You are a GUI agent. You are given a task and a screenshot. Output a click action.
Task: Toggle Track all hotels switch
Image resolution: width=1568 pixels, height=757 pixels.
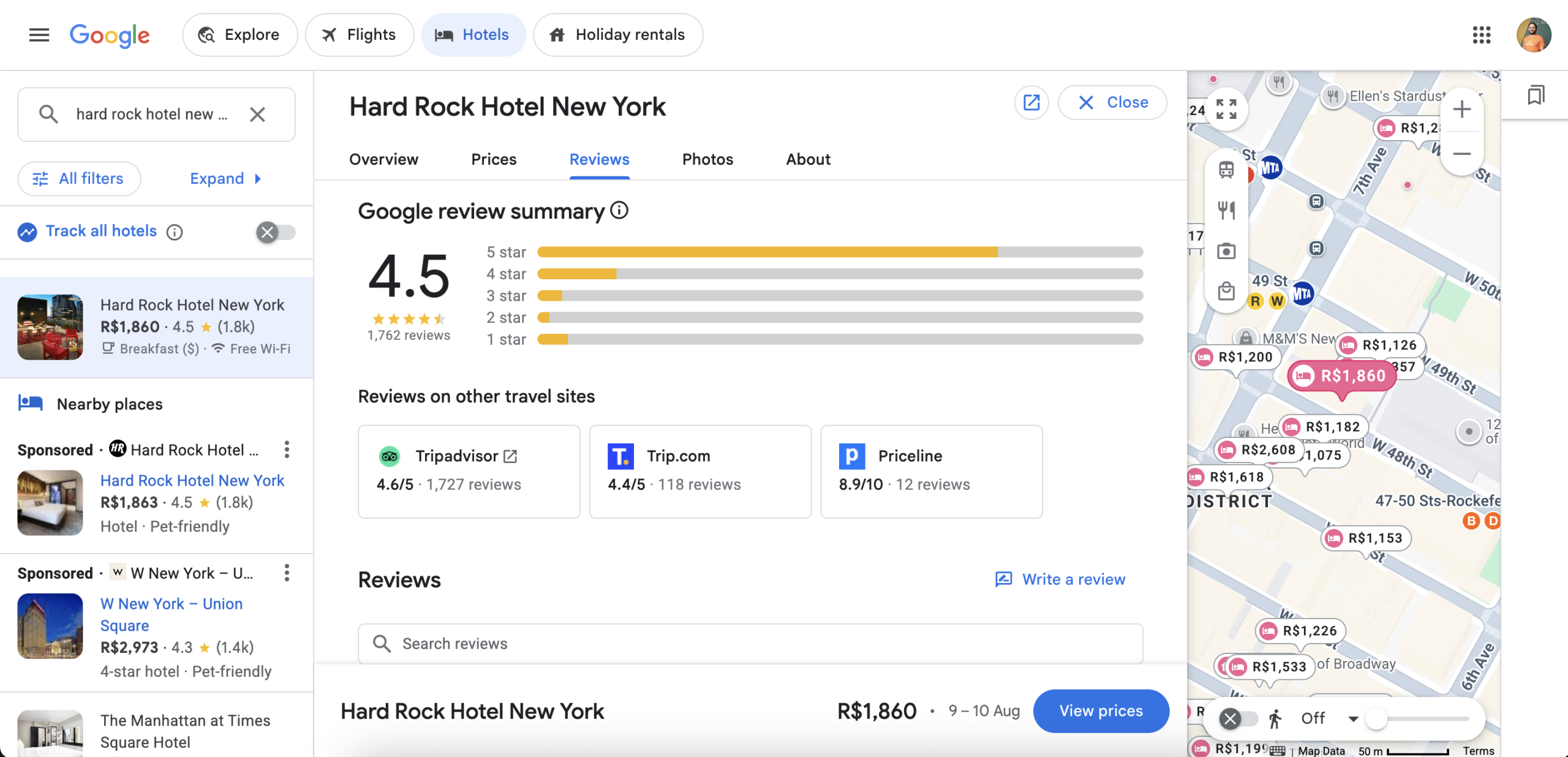pos(275,232)
